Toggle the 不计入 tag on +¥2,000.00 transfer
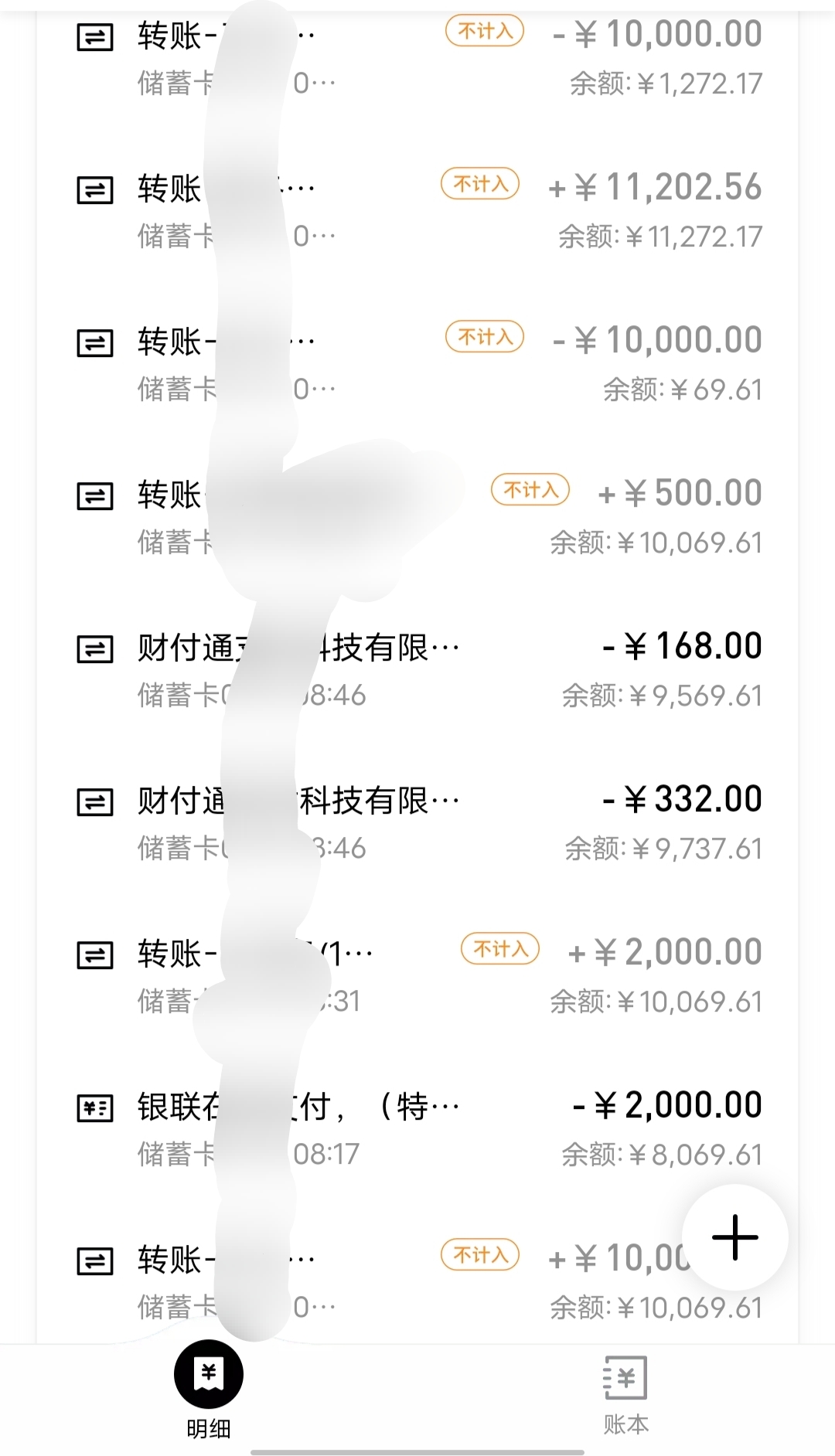 [x=500, y=949]
